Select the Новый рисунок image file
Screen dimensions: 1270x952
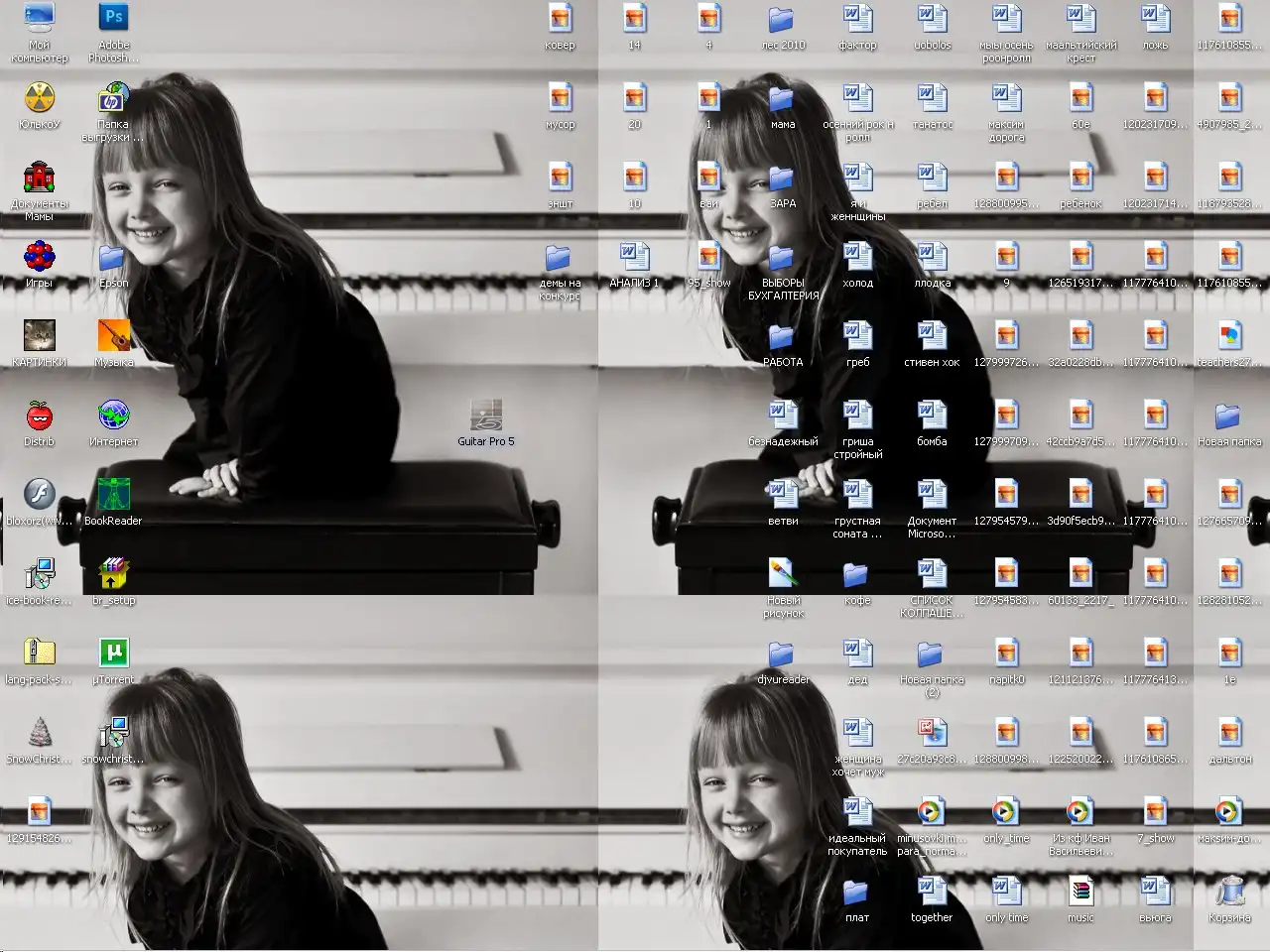(783, 574)
